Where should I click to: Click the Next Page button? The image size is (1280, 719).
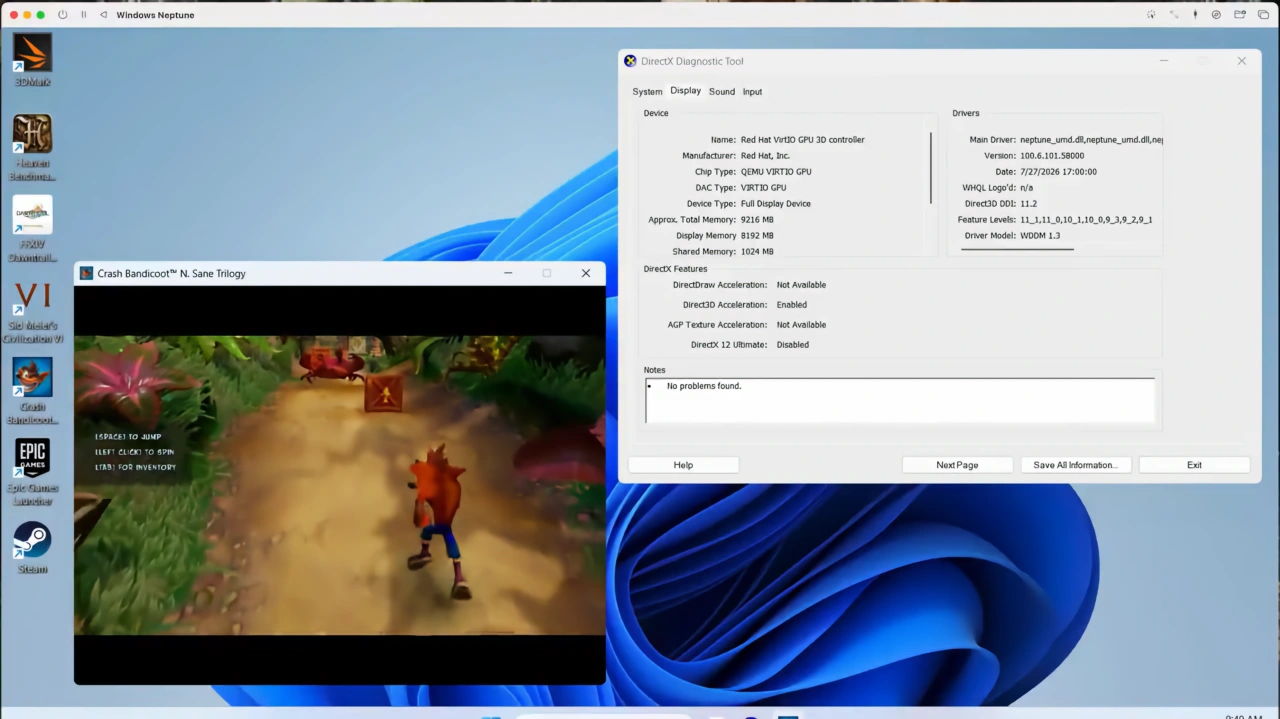click(957, 465)
